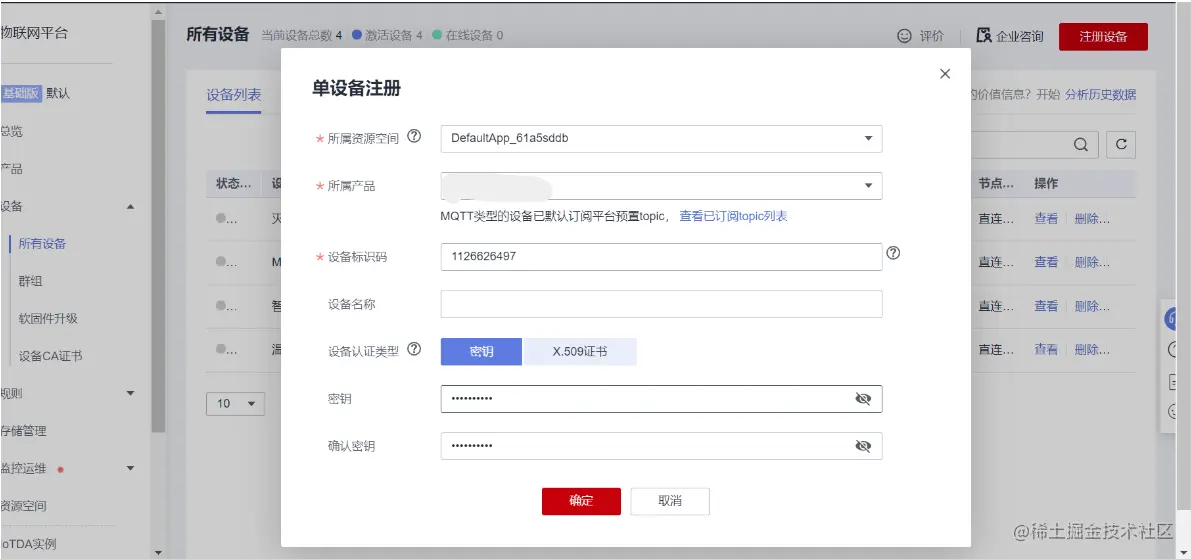Select 软固件升级 in sidebar
The width and height of the screenshot is (1191, 559).
tap(49, 318)
